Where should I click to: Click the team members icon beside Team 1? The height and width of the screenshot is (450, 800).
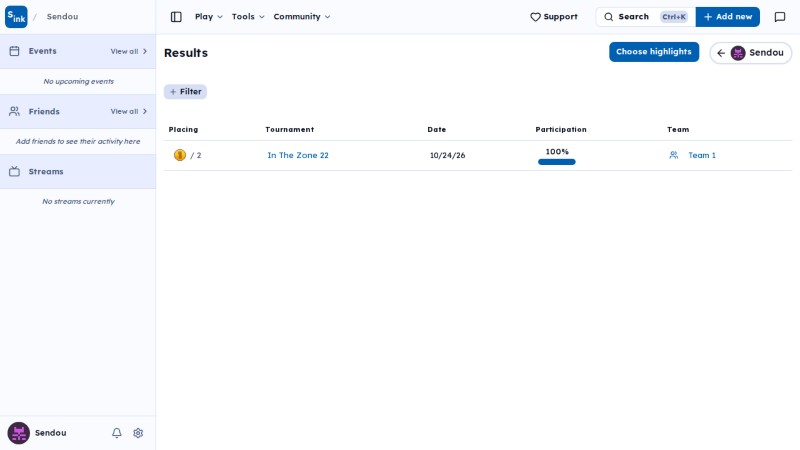tap(673, 155)
